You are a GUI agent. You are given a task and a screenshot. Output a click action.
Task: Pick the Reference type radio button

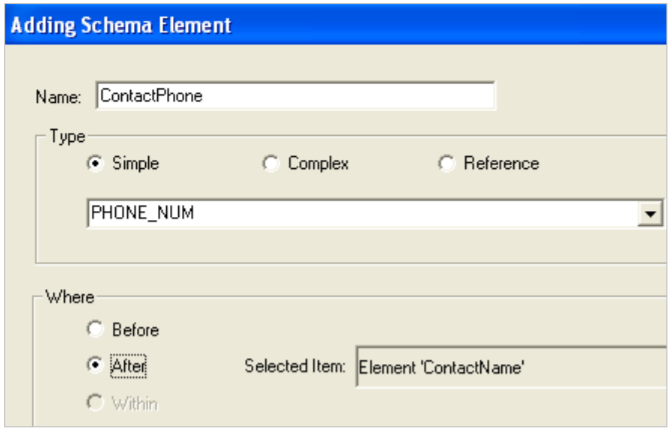[446, 164]
